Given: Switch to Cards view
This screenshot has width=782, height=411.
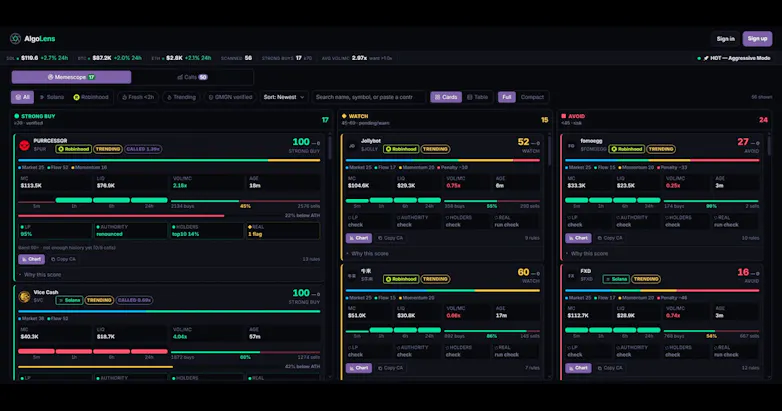Looking at the screenshot, I should click(x=446, y=97).
